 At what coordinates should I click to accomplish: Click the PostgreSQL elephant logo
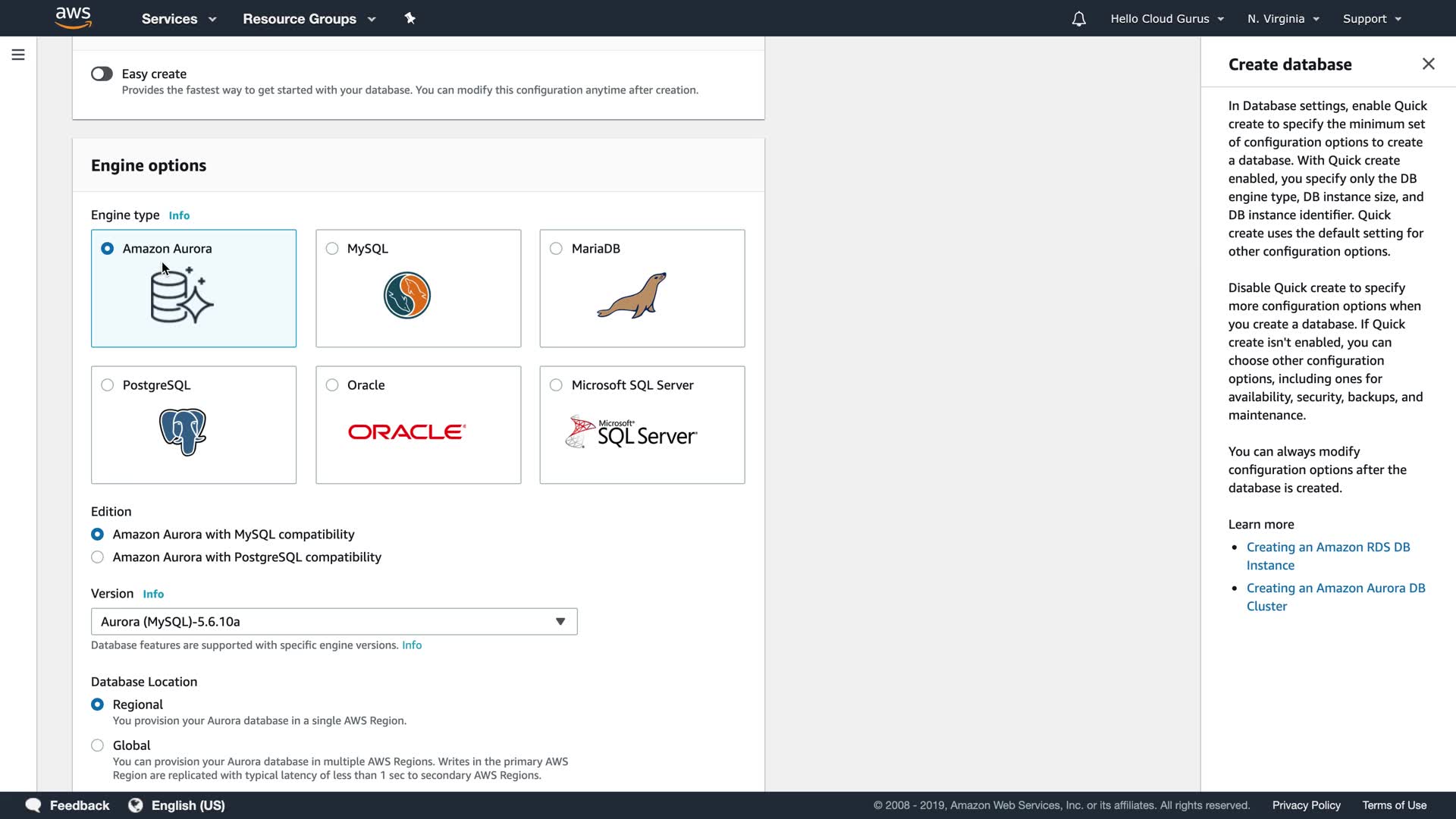pyautogui.click(x=183, y=431)
